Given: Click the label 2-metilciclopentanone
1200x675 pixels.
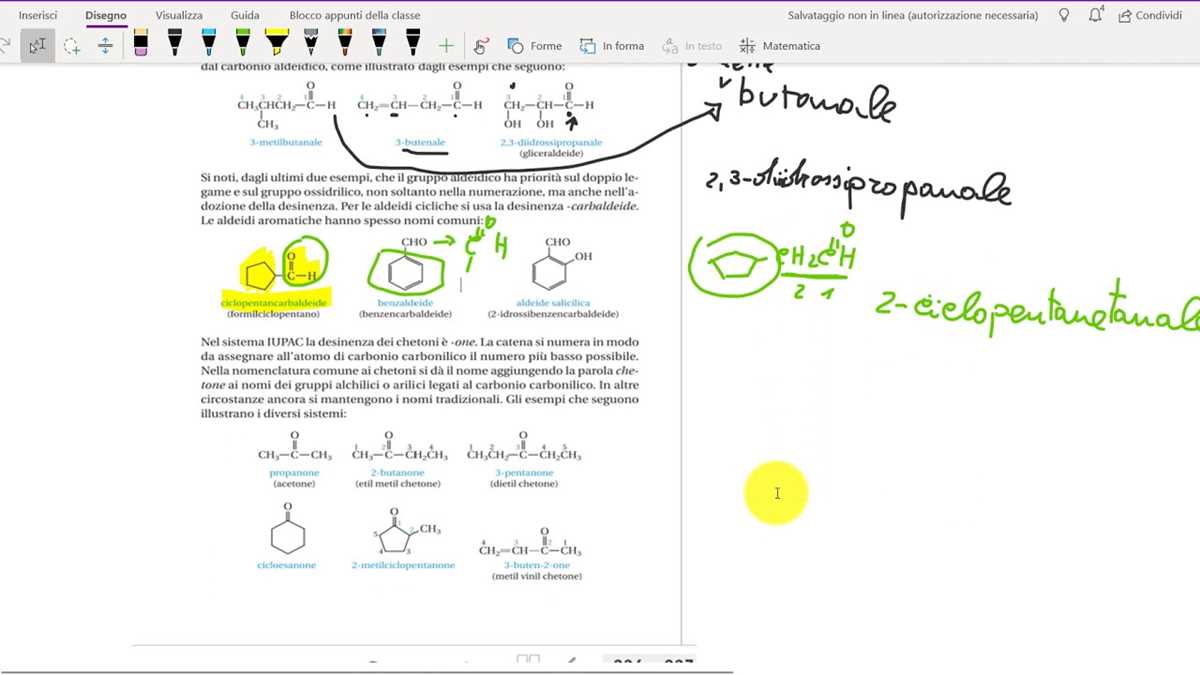Looking at the screenshot, I should point(403,565).
